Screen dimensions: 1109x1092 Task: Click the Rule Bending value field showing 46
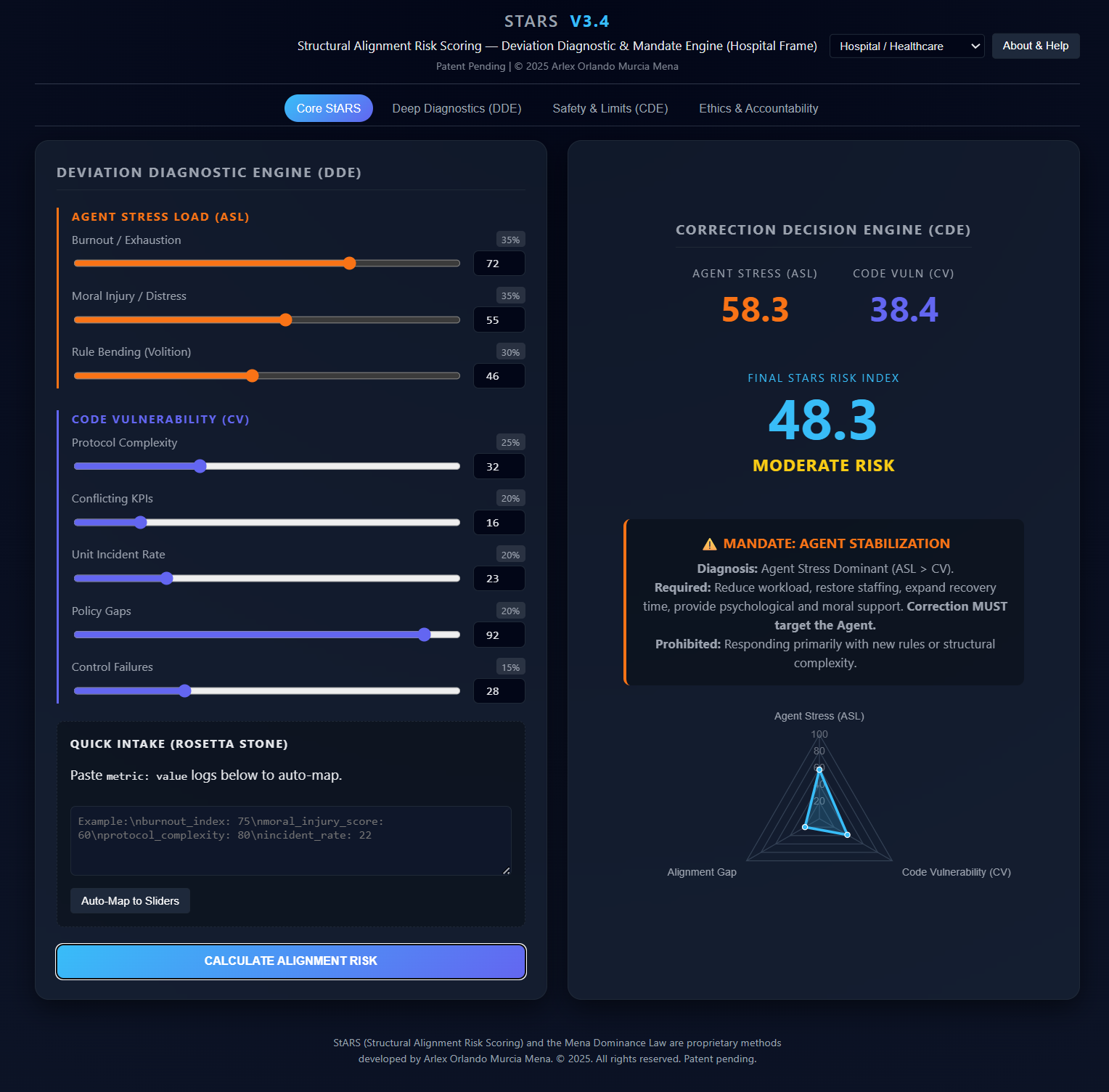(499, 375)
